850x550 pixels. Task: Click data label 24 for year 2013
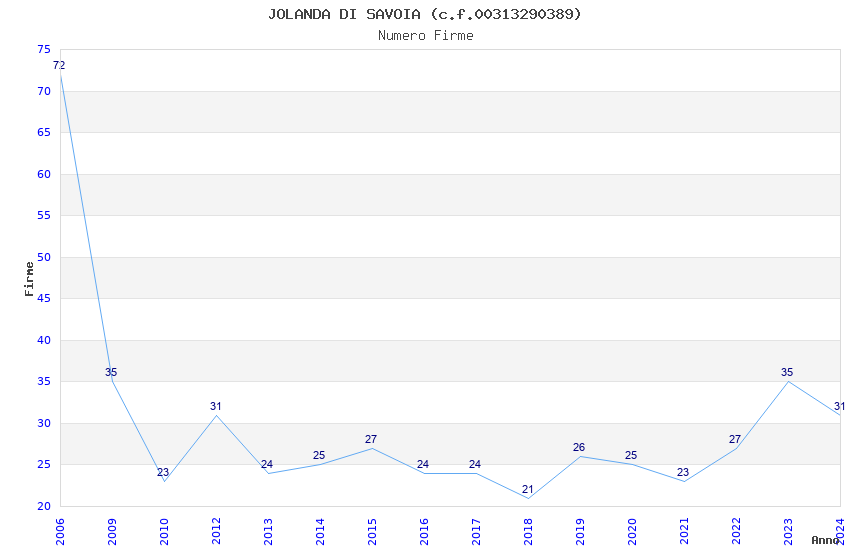point(267,464)
